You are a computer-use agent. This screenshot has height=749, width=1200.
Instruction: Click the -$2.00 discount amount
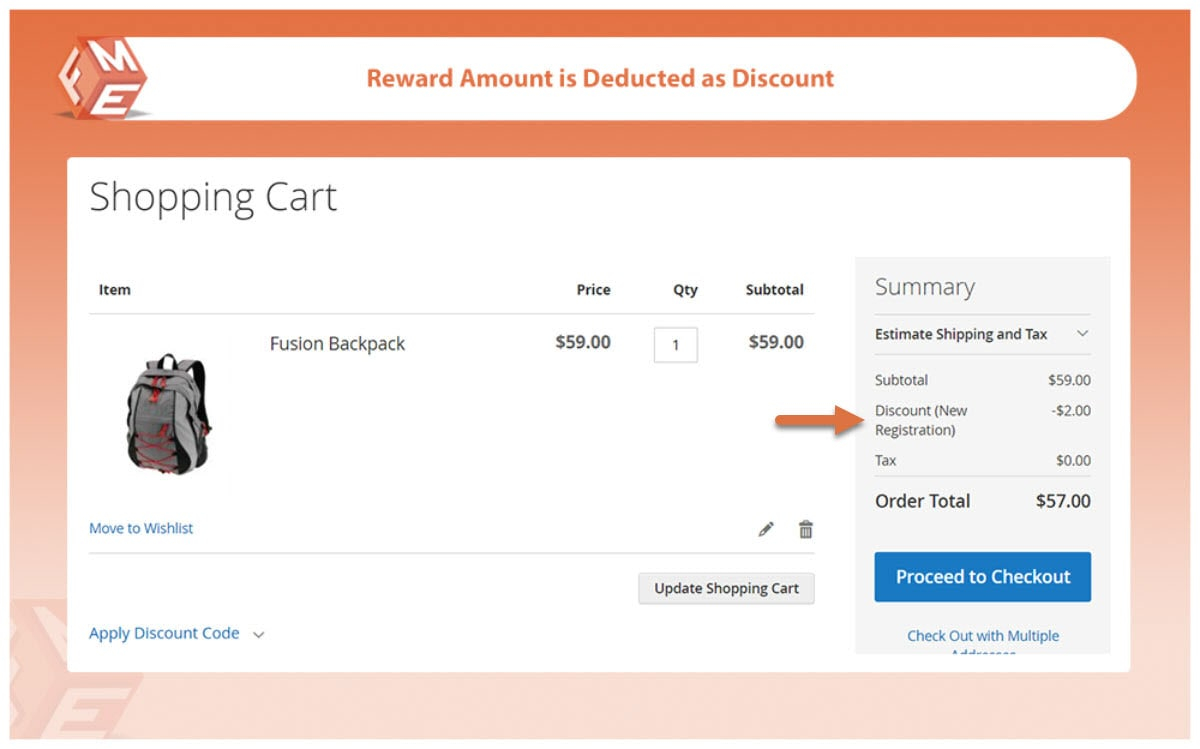coord(1070,410)
